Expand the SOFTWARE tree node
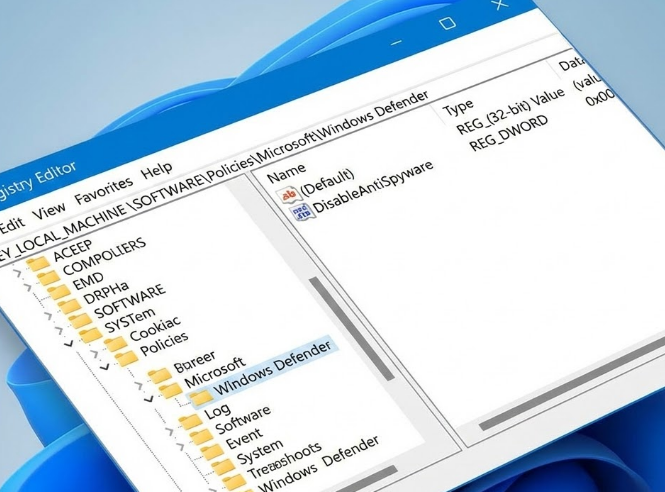The image size is (665, 492). click(x=59, y=330)
